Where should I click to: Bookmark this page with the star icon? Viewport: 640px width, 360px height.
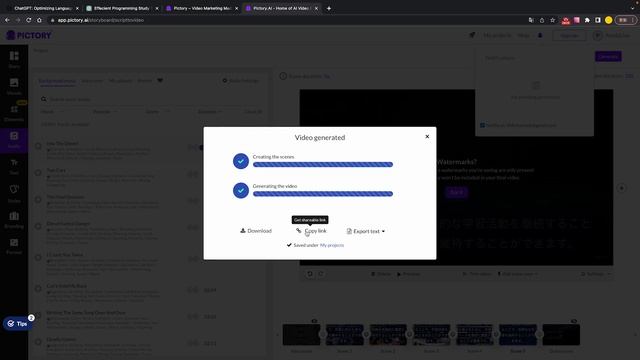[x=552, y=20]
